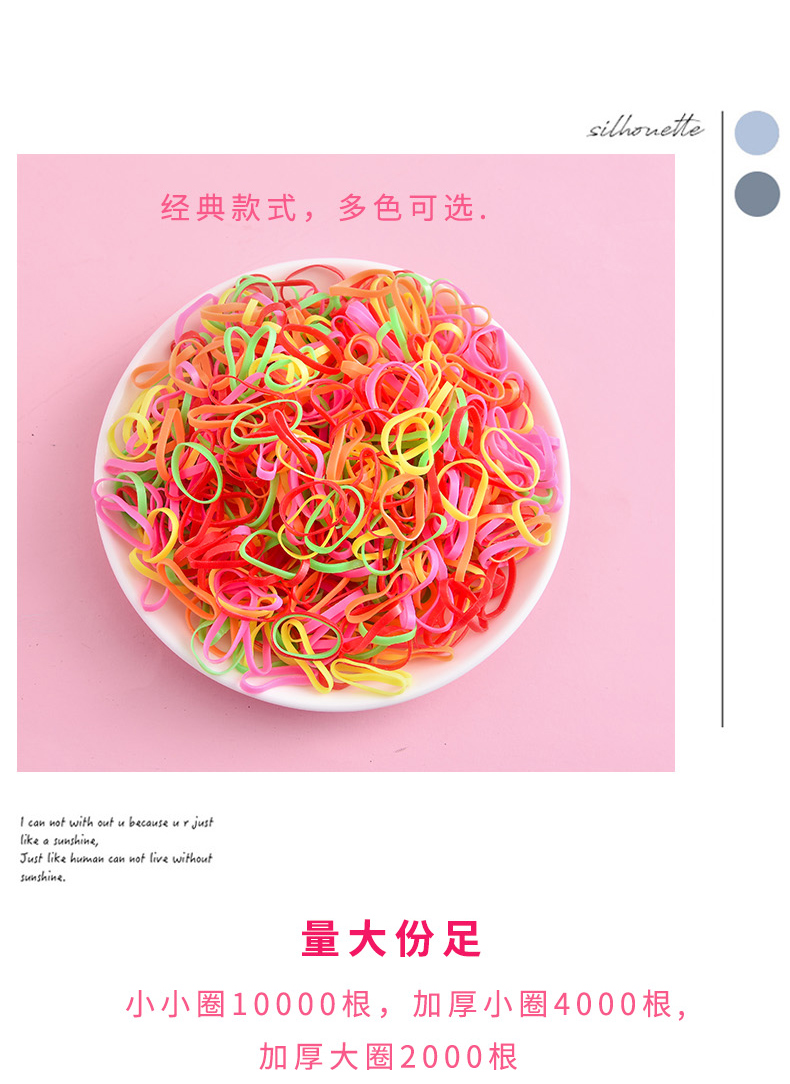Click the last 'sunshine.' line

click(x=43, y=877)
